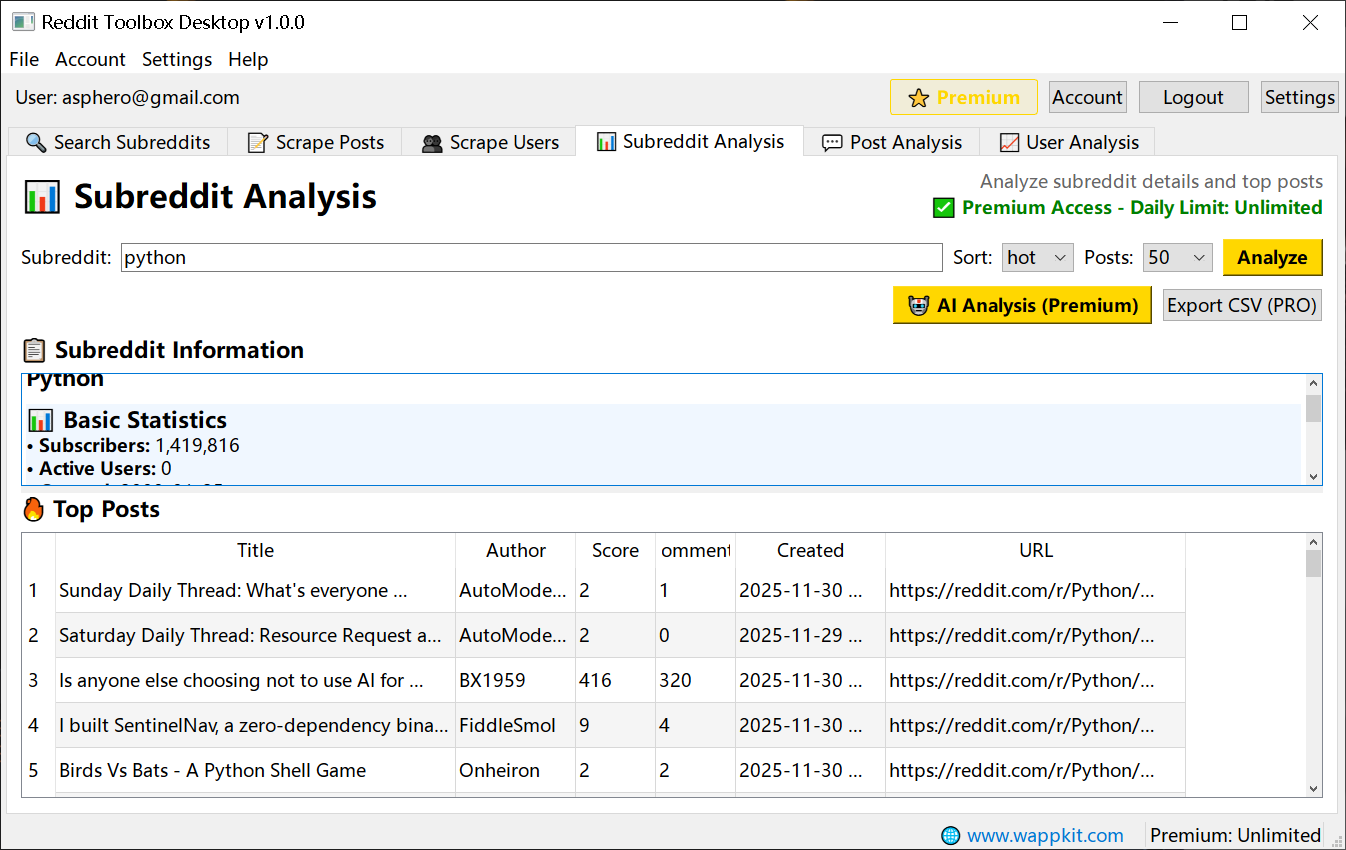Click the chart icon beside Basic Statistics
The height and width of the screenshot is (850, 1346).
[41, 420]
